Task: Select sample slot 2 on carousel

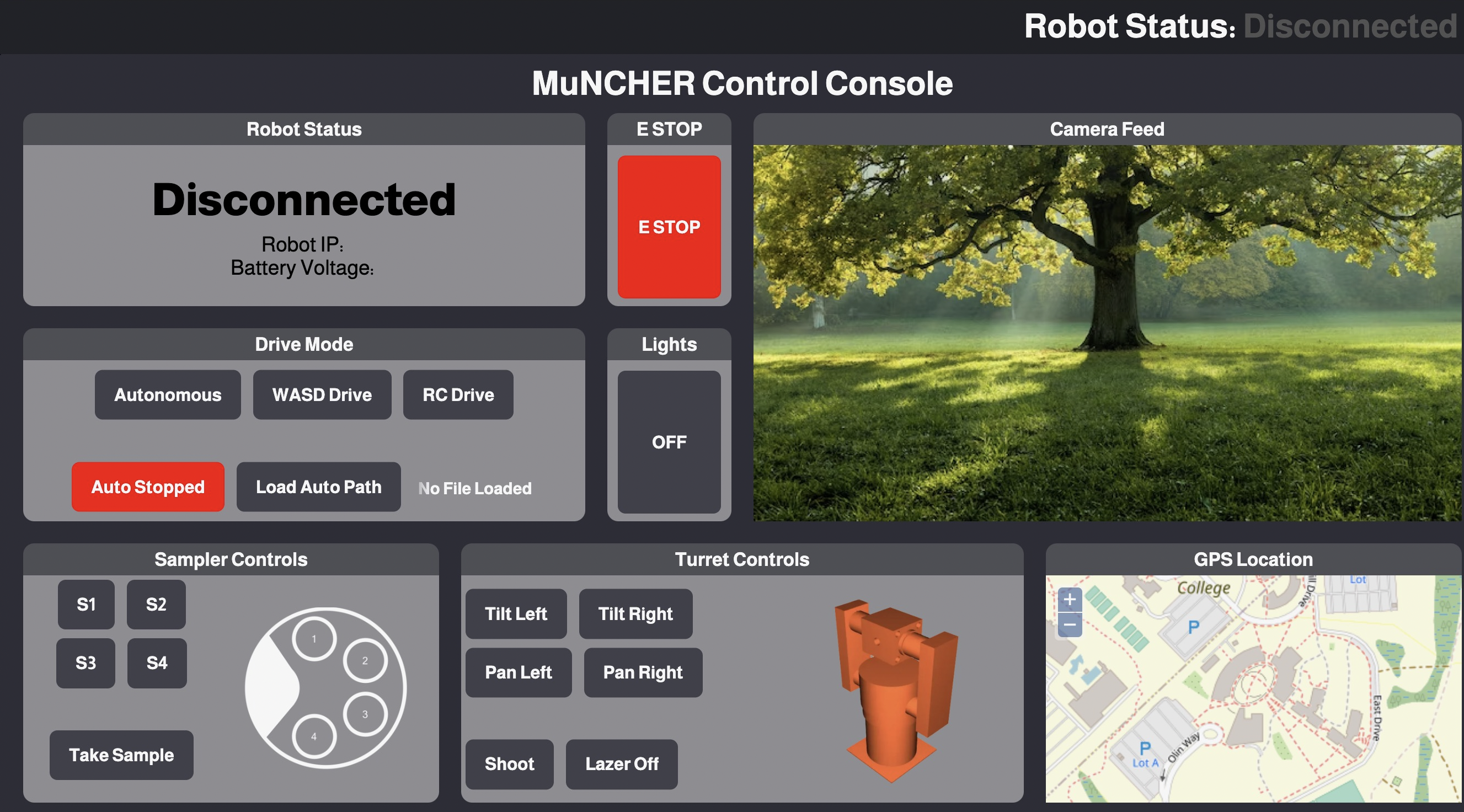Action: [365, 660]
